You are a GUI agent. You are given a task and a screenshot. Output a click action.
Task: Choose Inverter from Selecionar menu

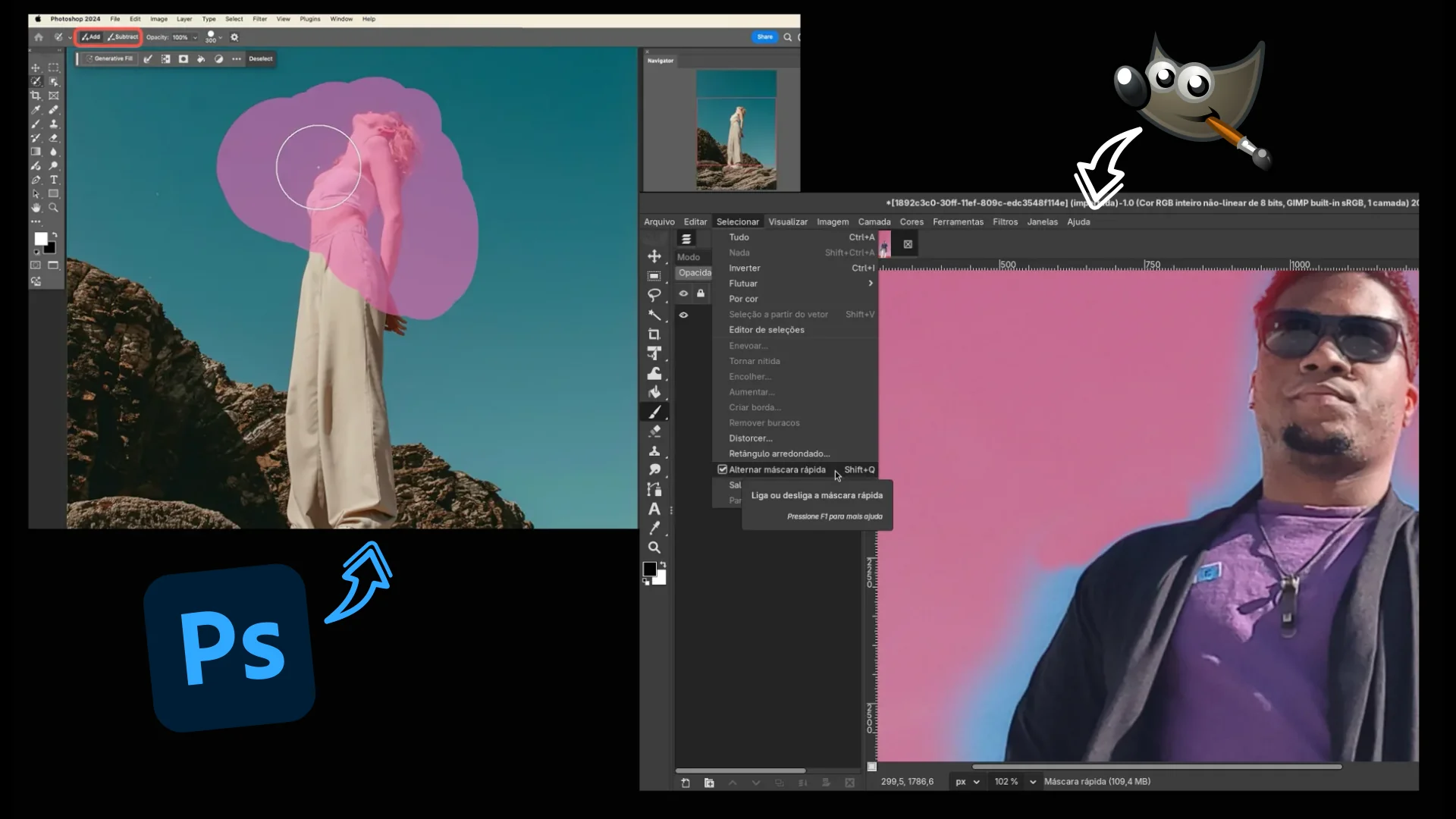[744, 268]
